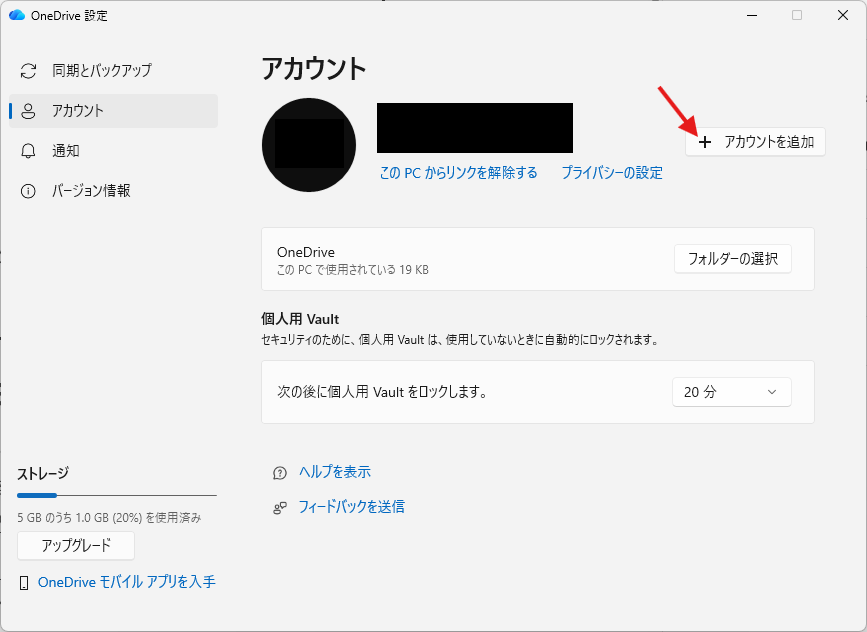Click the storage usage progress bar
This screenshot has width=867, height=632.
117,495
